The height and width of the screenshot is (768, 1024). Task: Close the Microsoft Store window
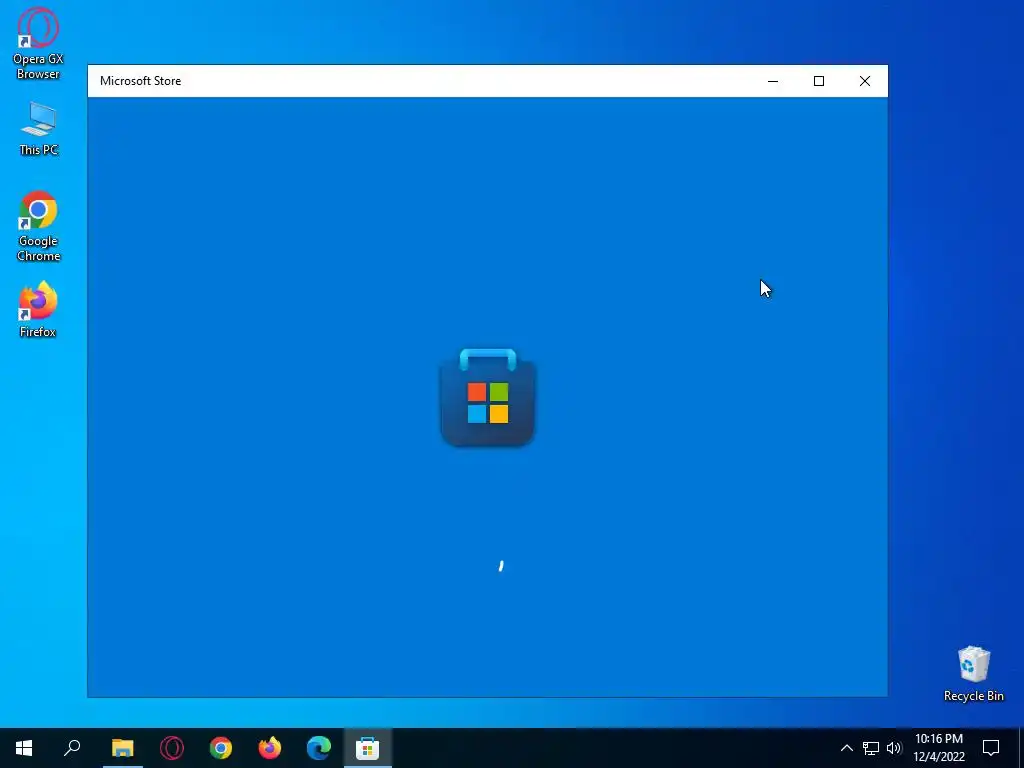click(x=865, y=81)
